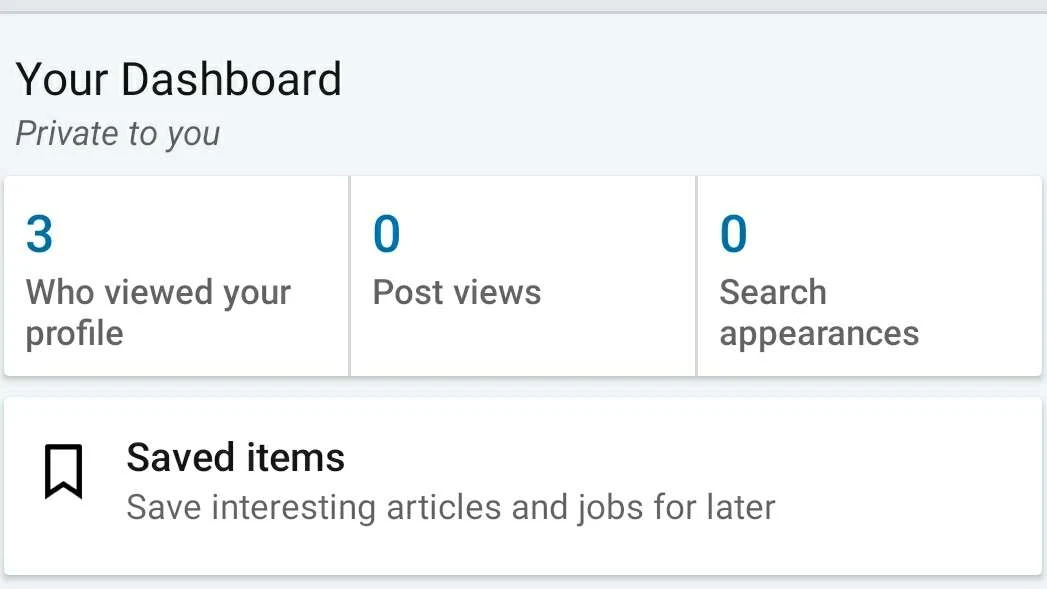Tap the "0" next to Post views
The height and width of the screenshot is (589, 1047).
point(385,233)
